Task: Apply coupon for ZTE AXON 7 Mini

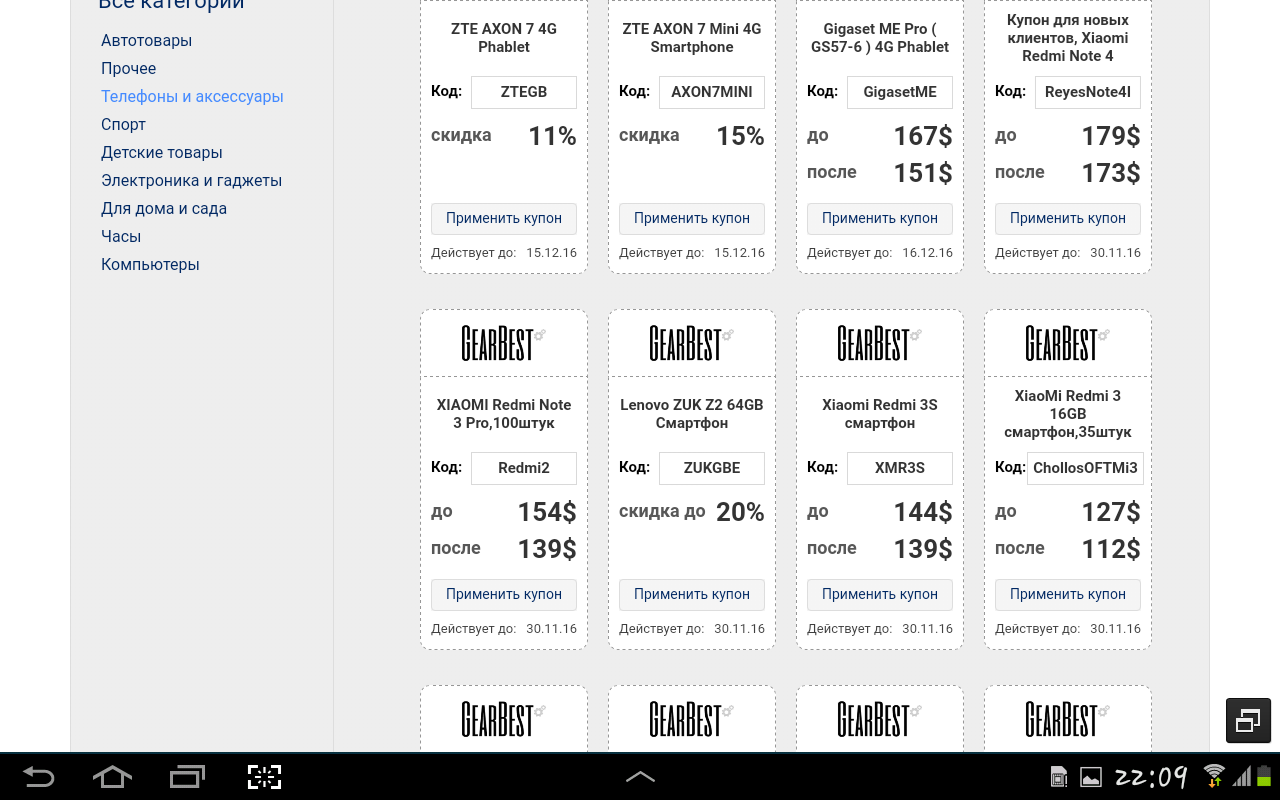Action: (x=692, y=218)
